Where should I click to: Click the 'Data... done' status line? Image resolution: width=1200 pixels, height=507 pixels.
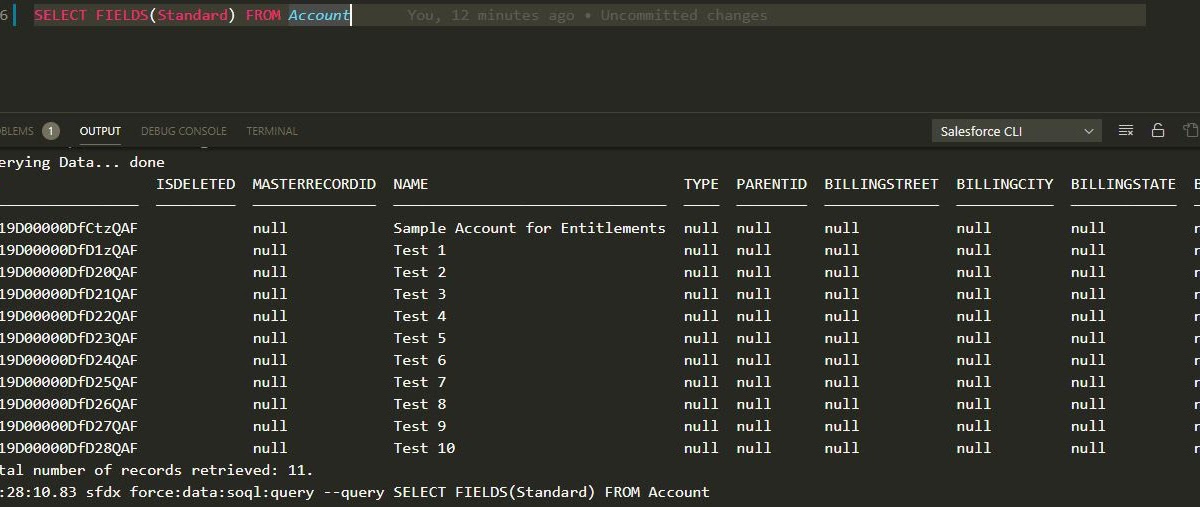point(82,162)
